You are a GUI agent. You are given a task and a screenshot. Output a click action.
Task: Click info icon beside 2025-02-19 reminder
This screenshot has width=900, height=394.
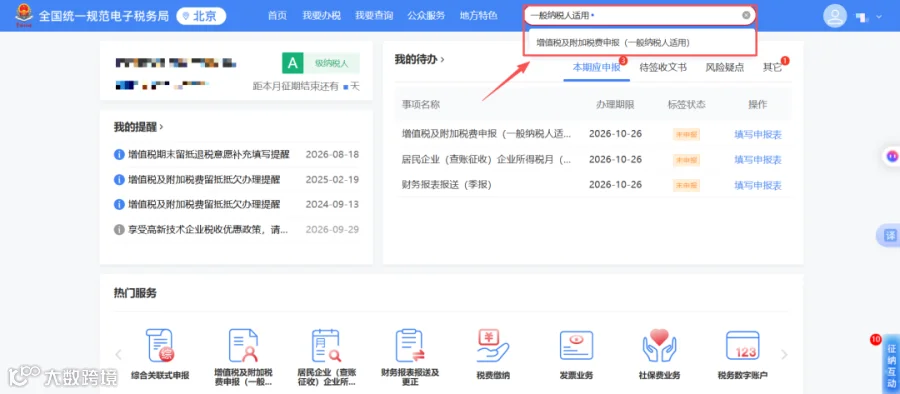119,180
